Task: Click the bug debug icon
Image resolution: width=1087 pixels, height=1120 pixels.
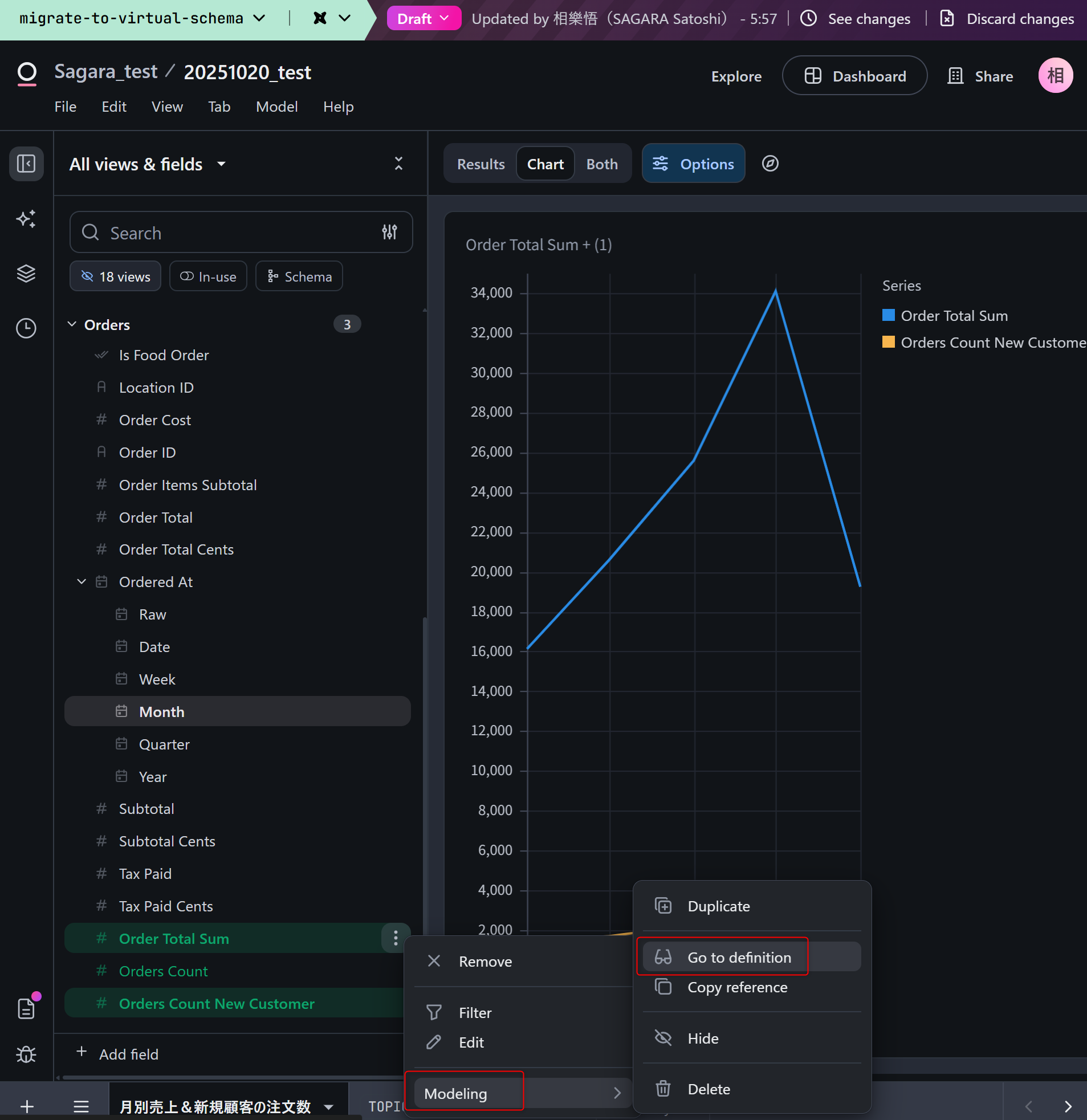Action: pyautogui.click(x=26, y=1054)
